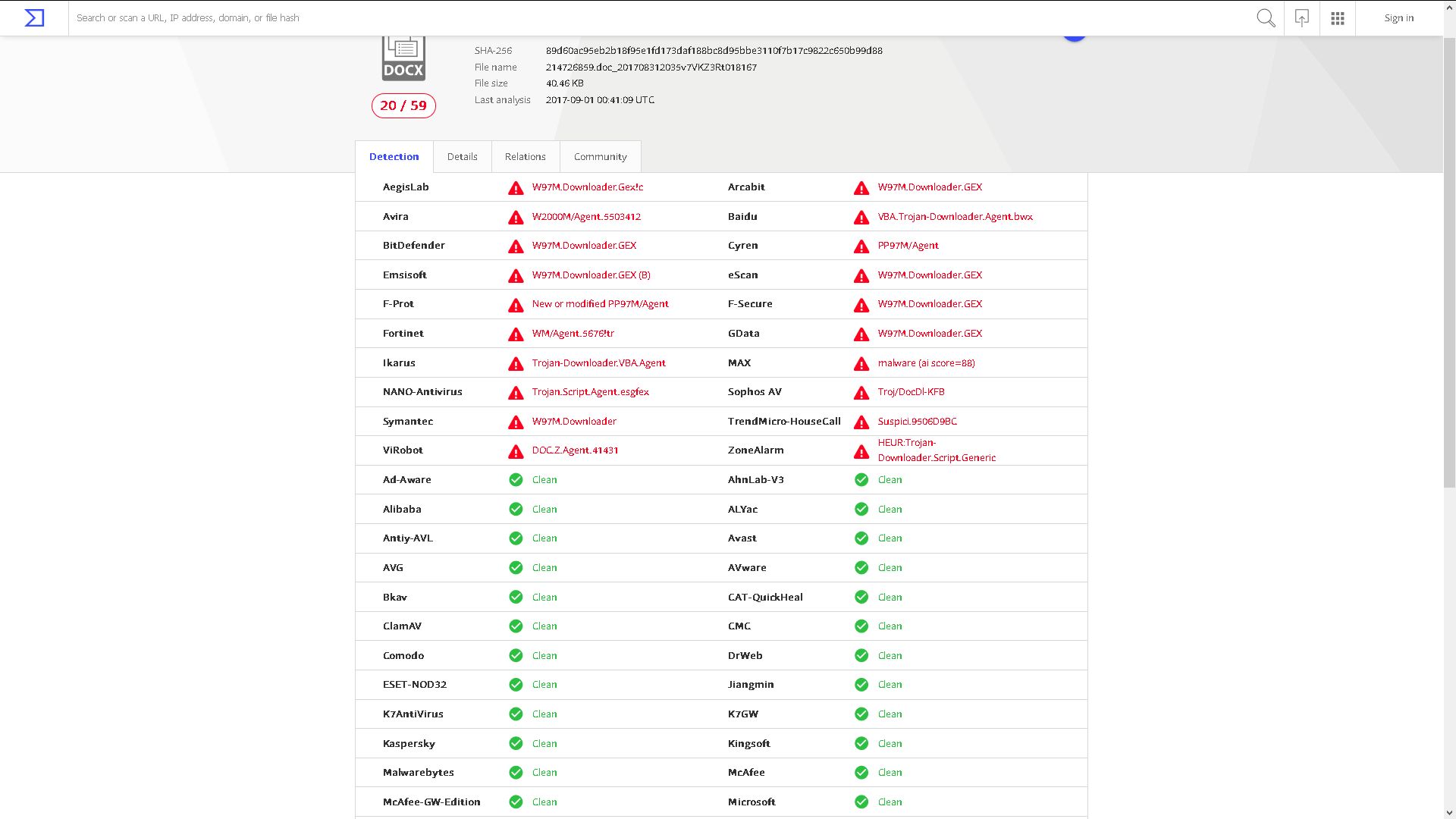This screenshot has height=819, width=1456.
Task: Click the upload file icon
Action: [x=1302, y=17]
